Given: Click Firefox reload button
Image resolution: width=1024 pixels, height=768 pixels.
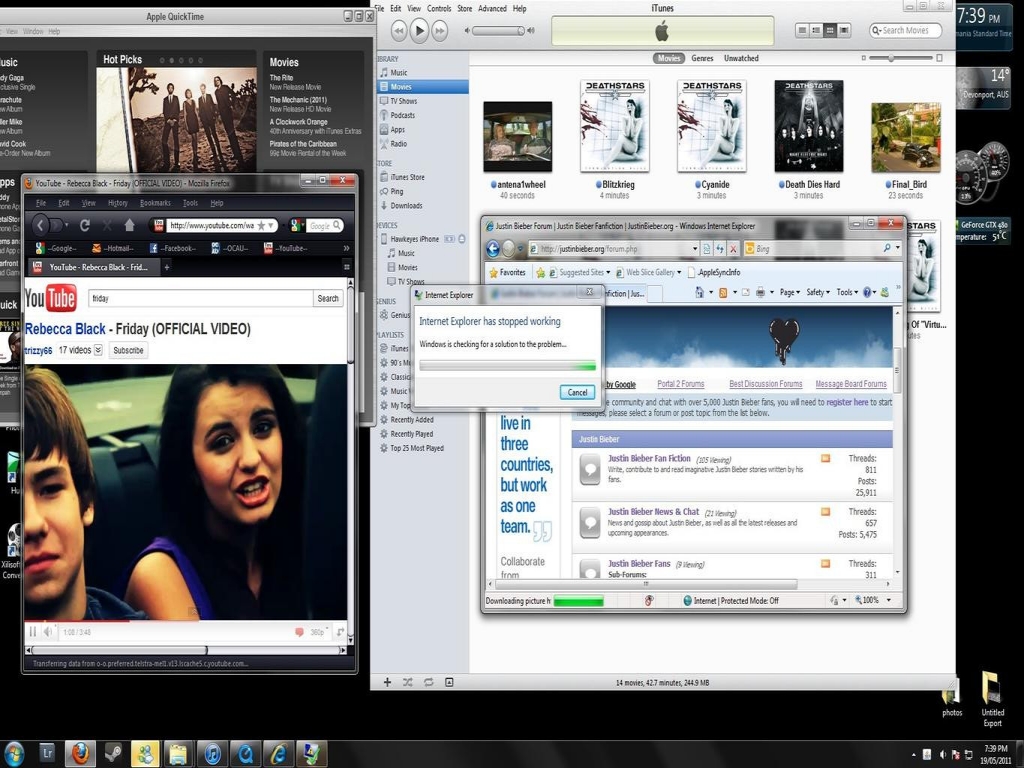Looking at the screenshot, I should point(84,225).
